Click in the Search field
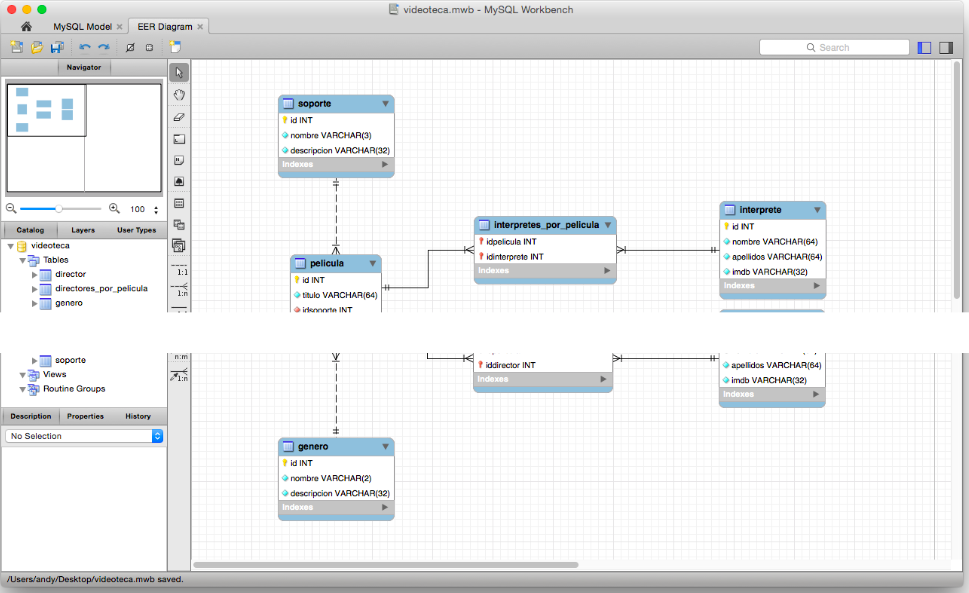Screen dimensions: 969x593 coord(834,47)
